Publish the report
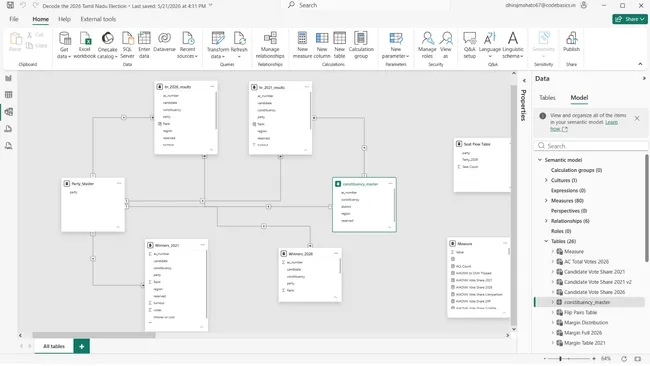Screen dimensions: 650x366 [x=571, y=41]
